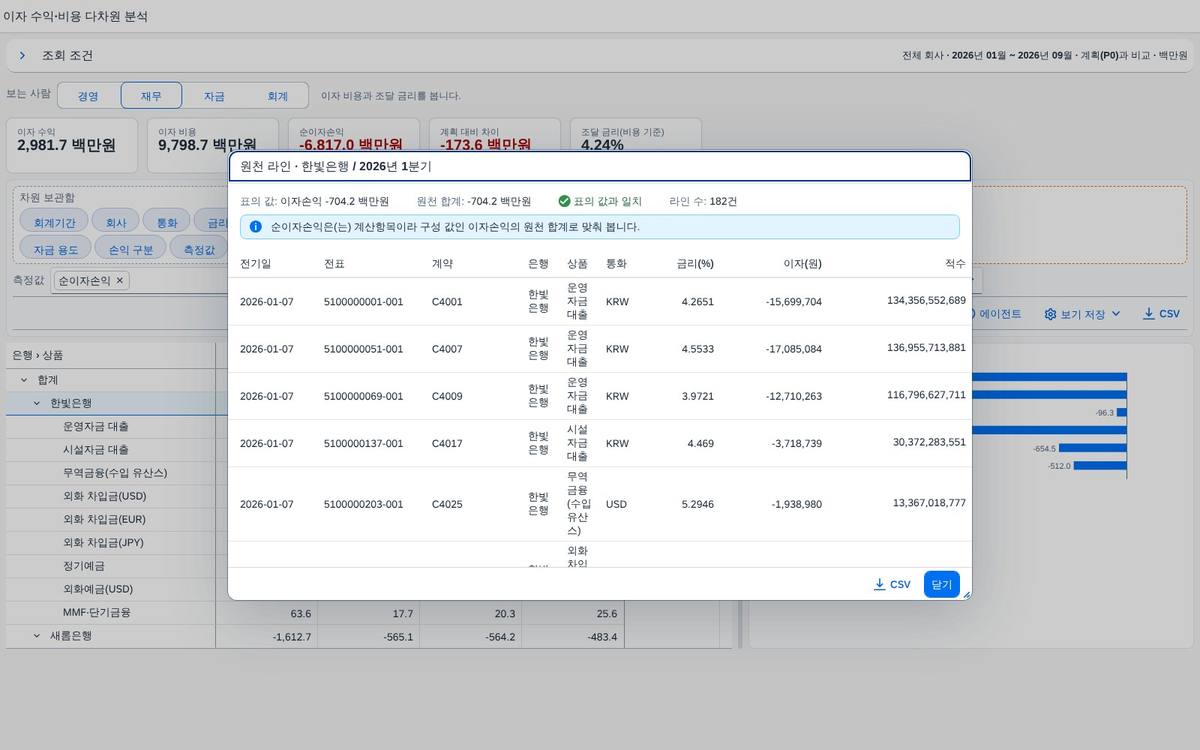Click the gear icon beside 보기 저장
This screenshot has width=1200, height=750.
click(x=1050, y=314)
